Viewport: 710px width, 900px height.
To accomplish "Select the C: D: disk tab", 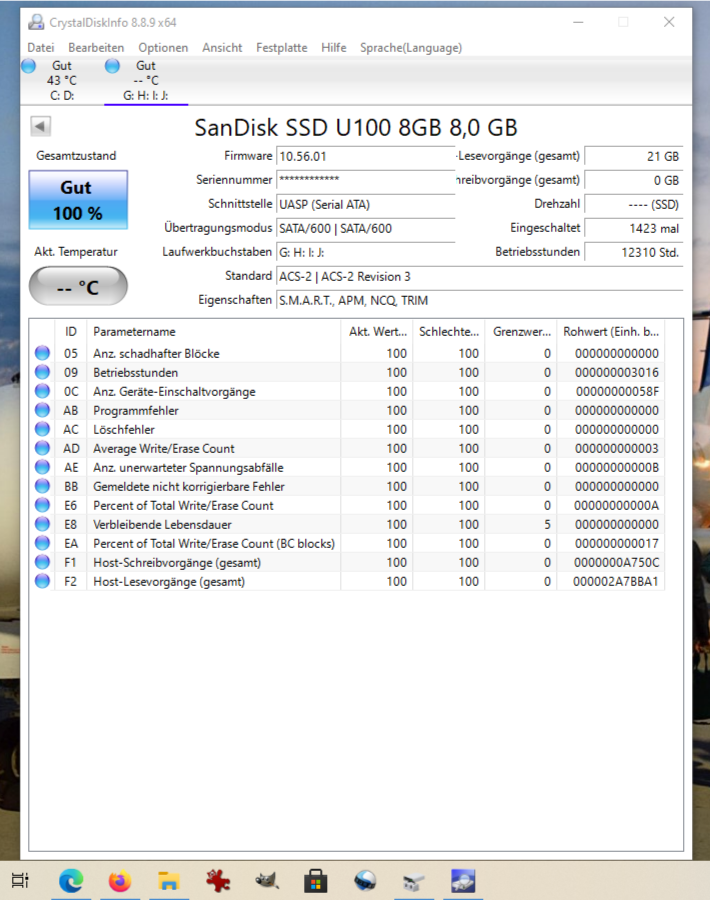I will pyautogui.click(x=62, y=81).
